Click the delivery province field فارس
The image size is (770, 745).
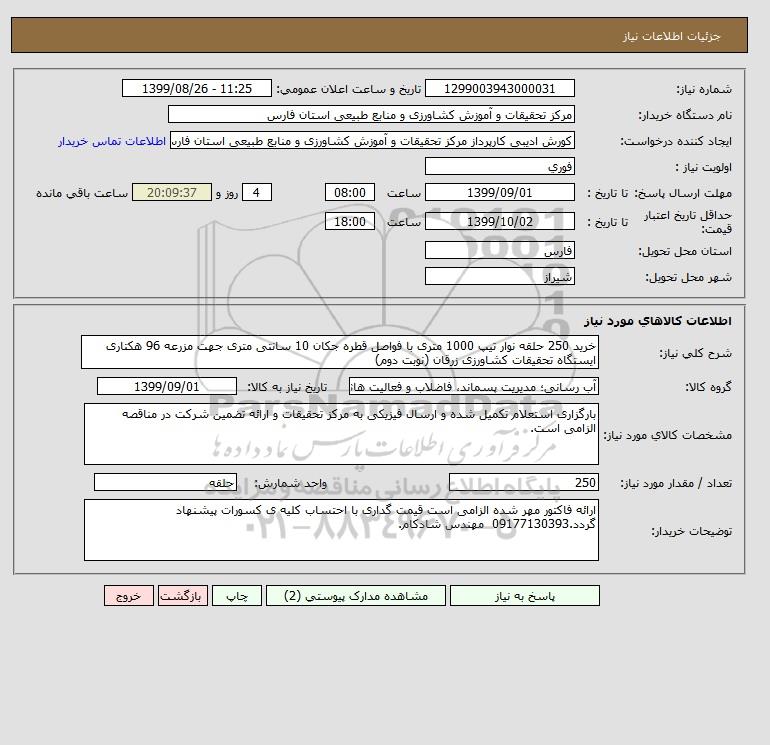click(x=499, y=250)
